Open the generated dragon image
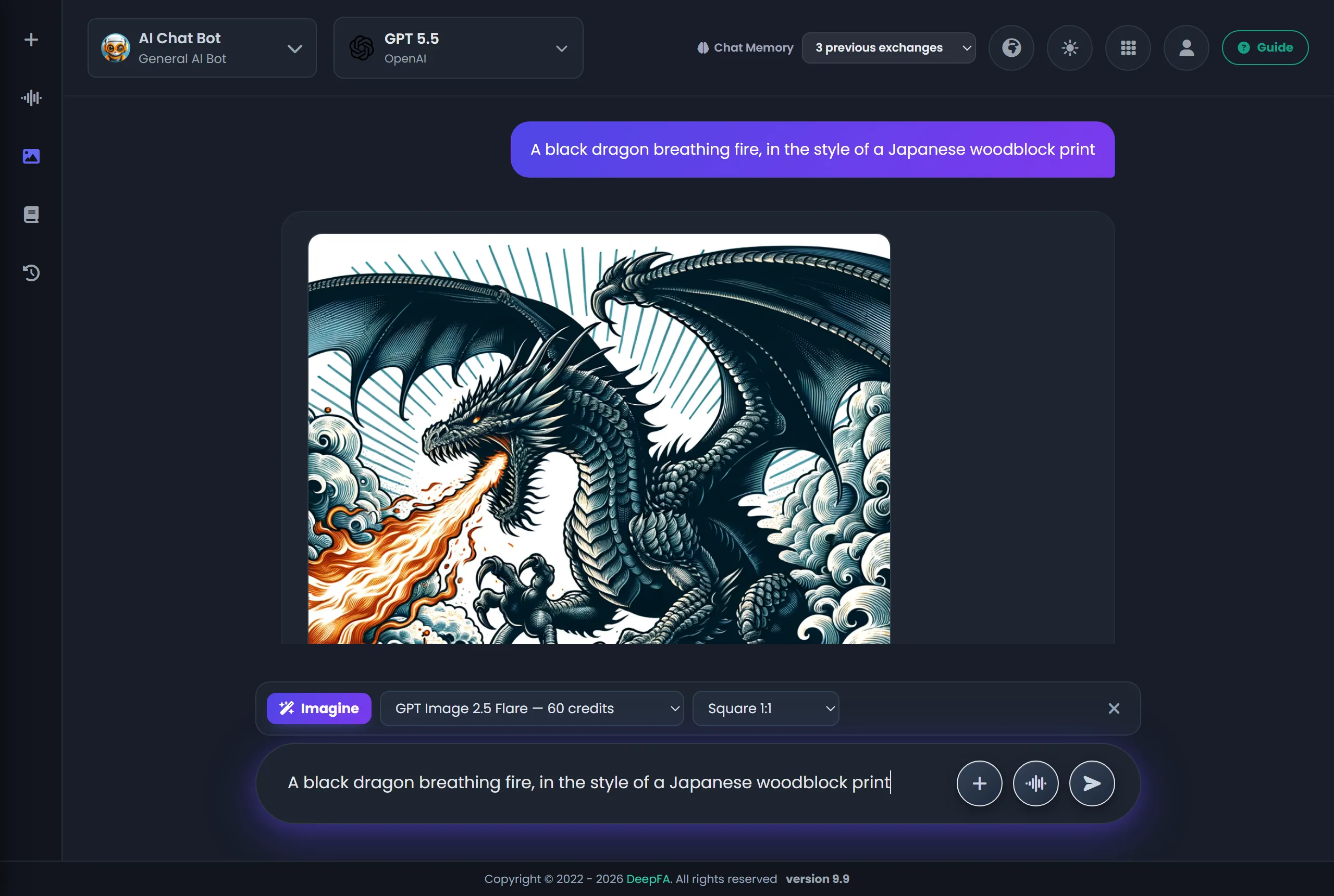The width and height of the screenshot is (1334, 896). click(599, 439)
